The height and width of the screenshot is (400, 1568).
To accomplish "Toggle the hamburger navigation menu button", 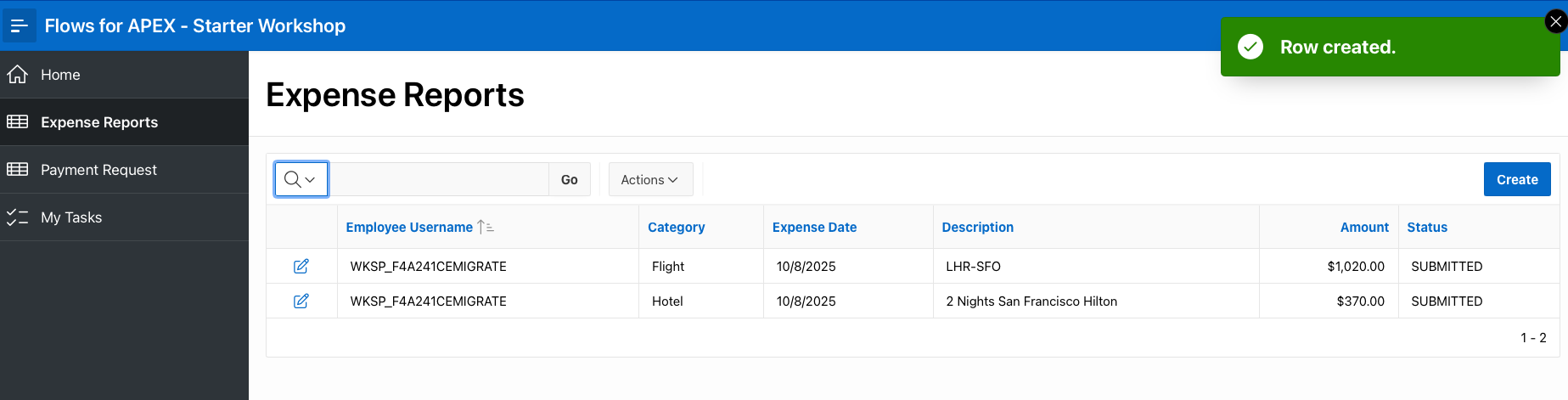I will coord(19,25).
